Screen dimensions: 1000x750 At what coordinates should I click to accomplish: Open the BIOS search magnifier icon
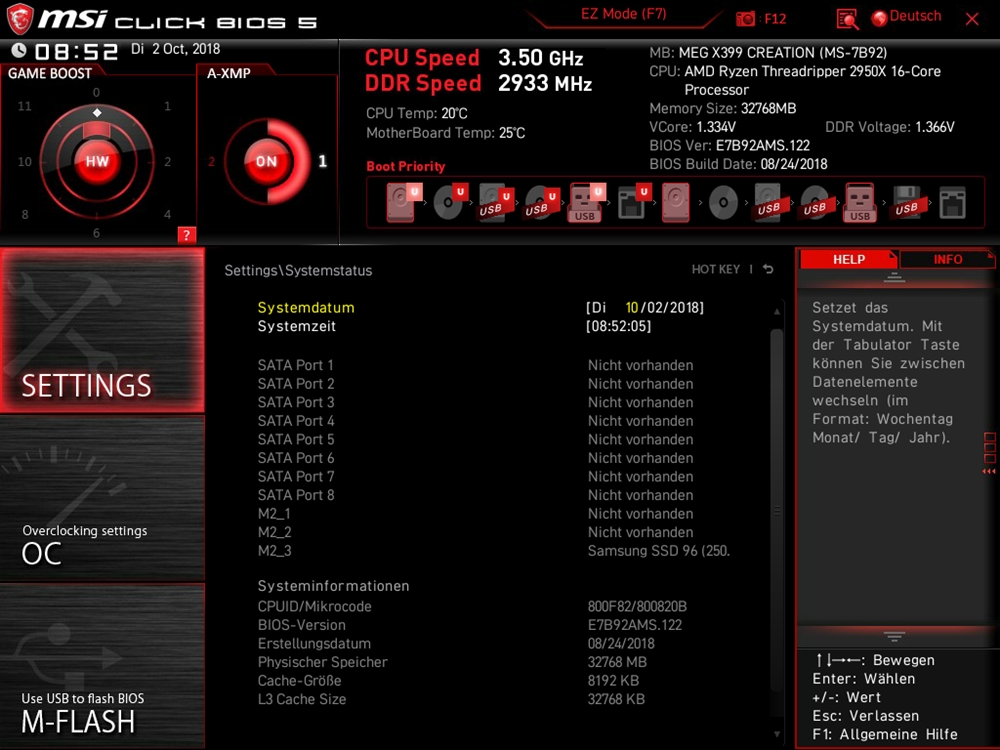pyautogui.click(x=847, y=19)
